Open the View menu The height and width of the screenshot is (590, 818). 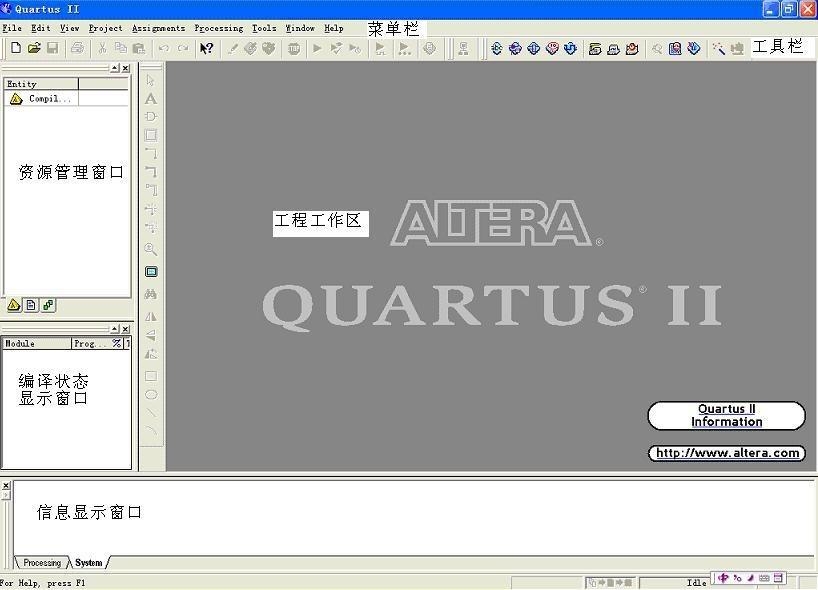click(69, 28)
